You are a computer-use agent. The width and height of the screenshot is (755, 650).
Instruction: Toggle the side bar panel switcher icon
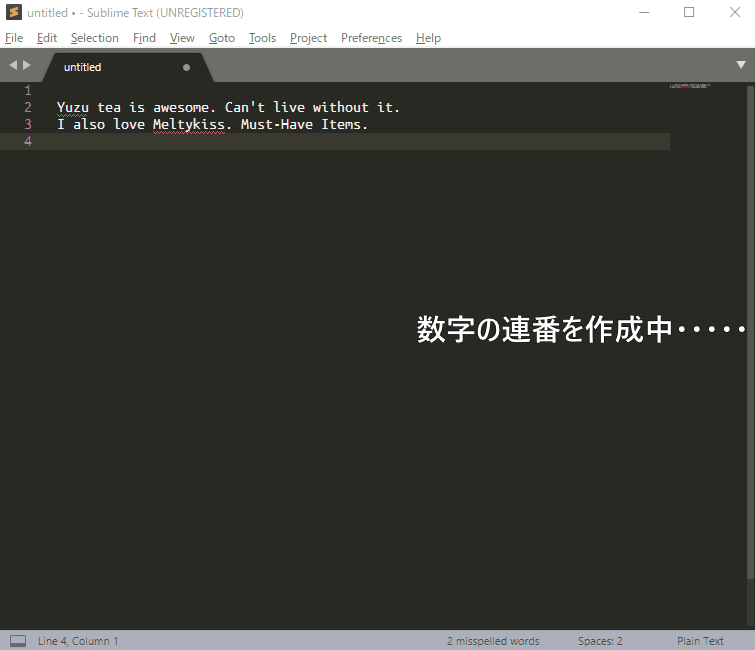point(18,641)
